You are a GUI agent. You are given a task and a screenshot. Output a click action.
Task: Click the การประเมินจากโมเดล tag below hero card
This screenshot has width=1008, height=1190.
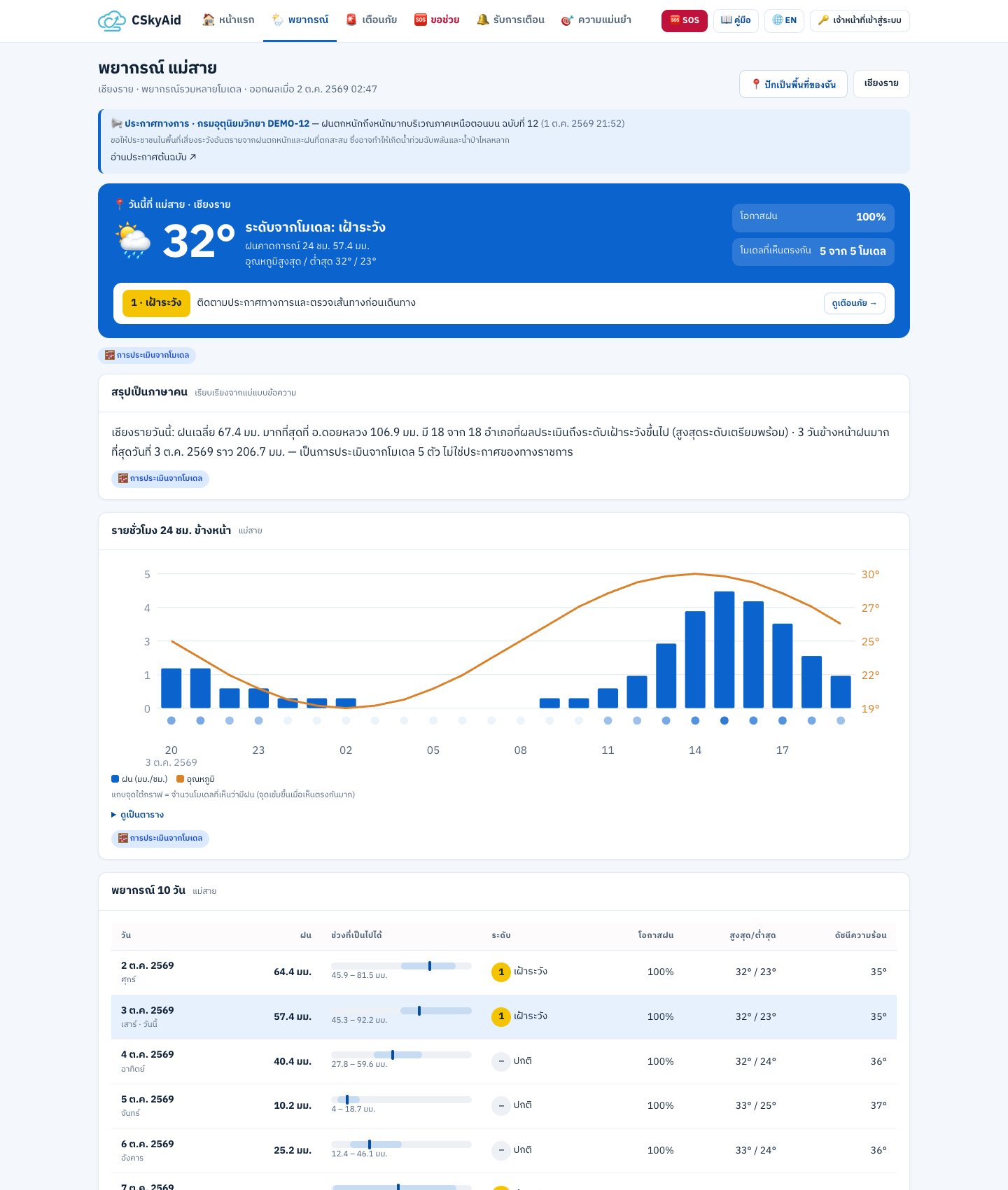coord(147,355)
